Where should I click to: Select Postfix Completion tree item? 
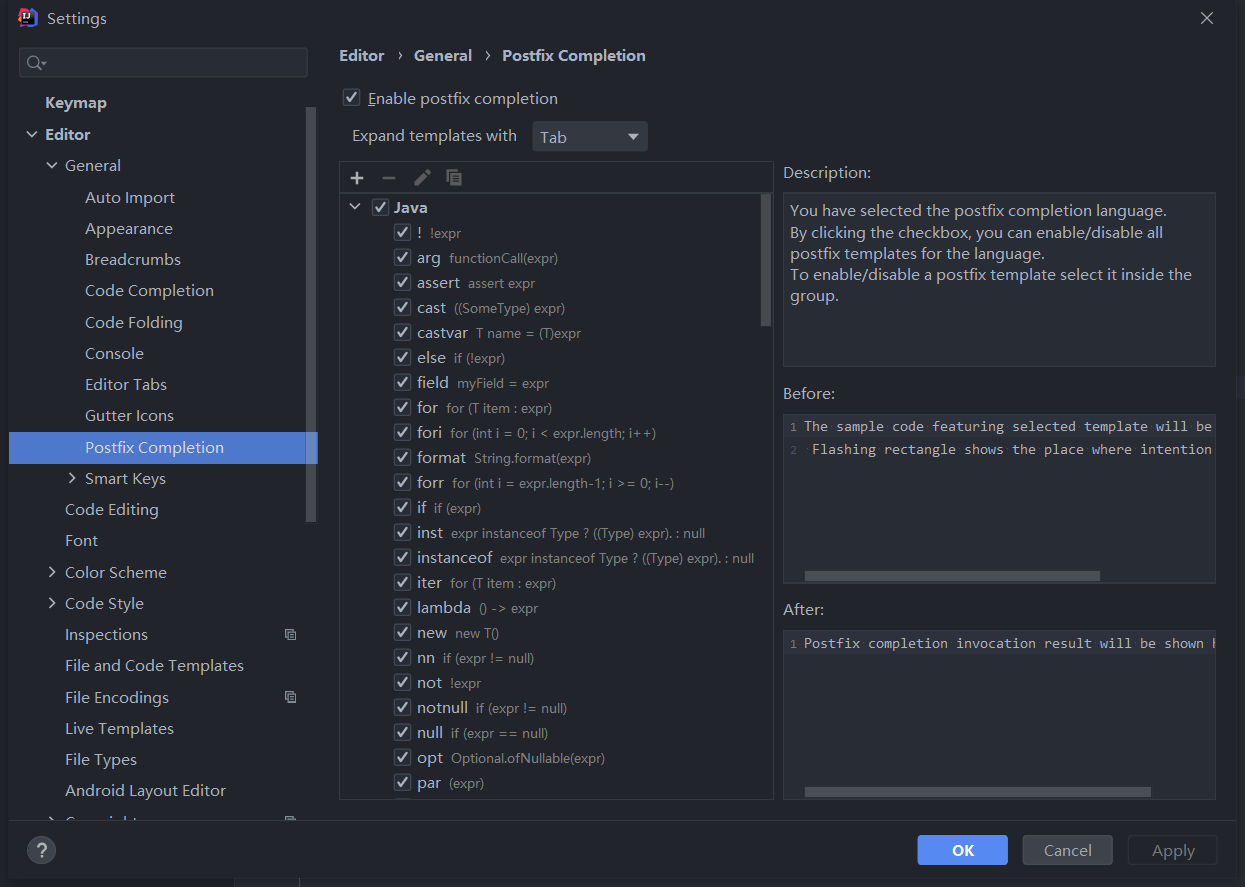coord(163,448)
